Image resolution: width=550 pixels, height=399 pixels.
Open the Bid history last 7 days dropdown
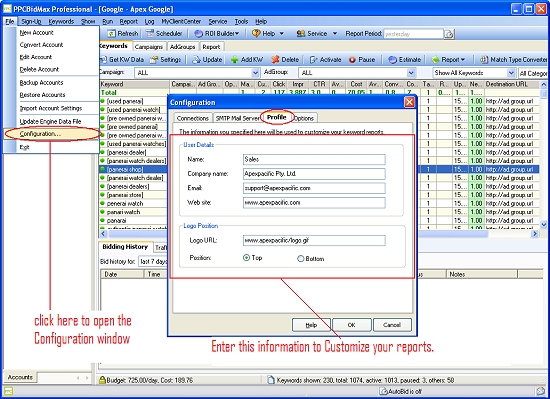153,262
